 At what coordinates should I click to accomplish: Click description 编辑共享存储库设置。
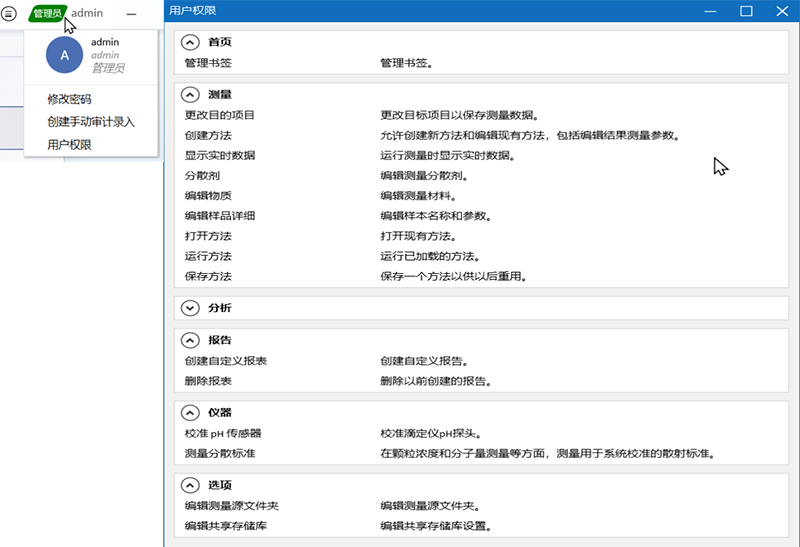tap(436, 526)
